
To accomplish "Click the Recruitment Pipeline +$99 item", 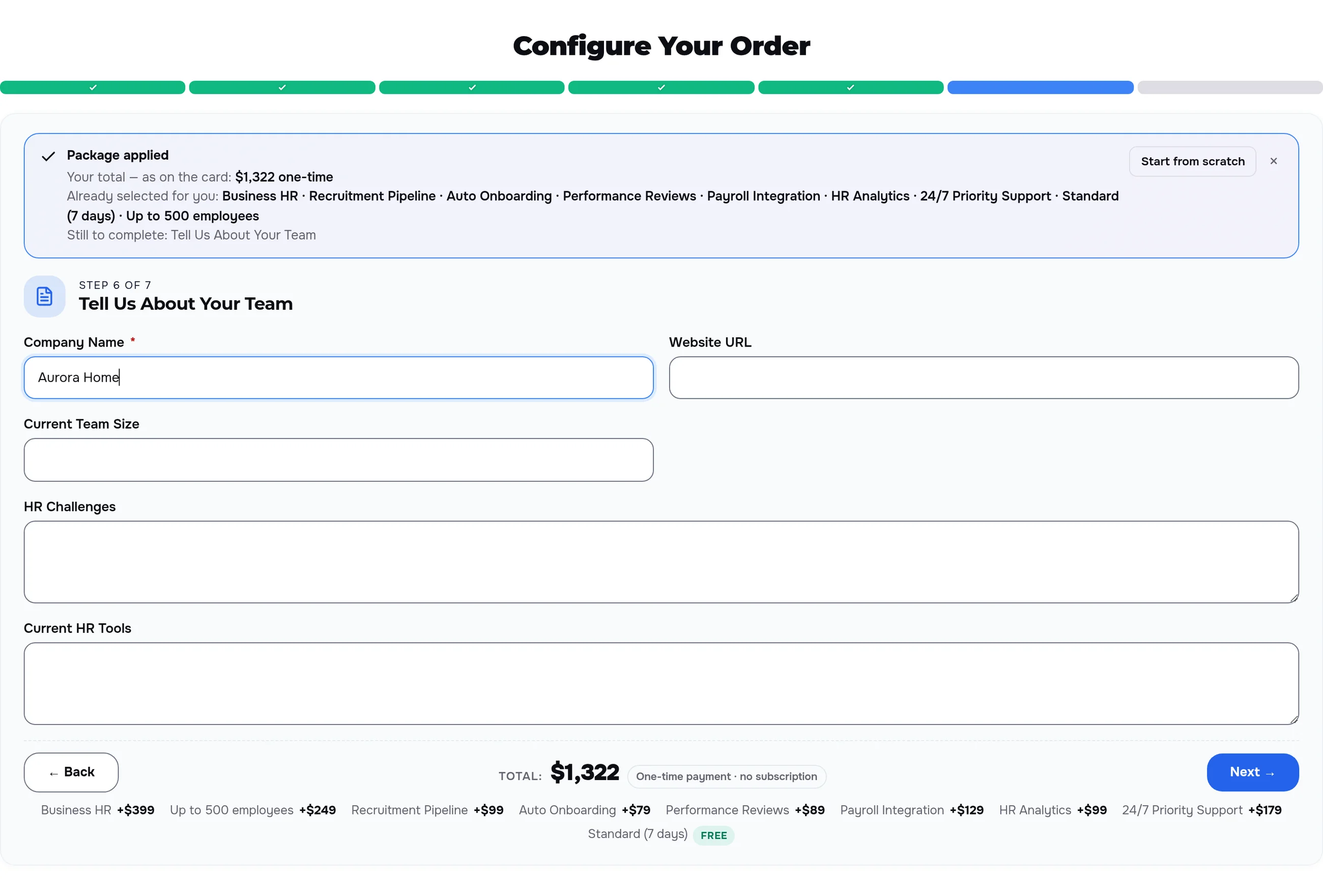I will [427, 810].
